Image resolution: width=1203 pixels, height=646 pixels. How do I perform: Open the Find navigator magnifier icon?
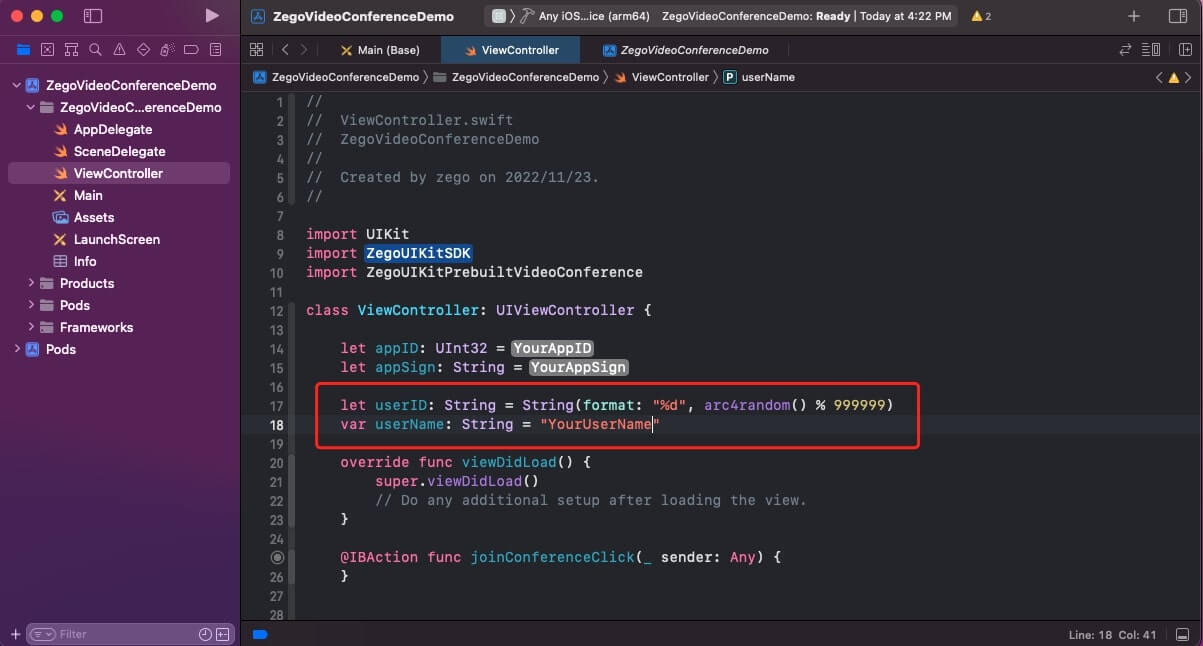tap(95, 49)
